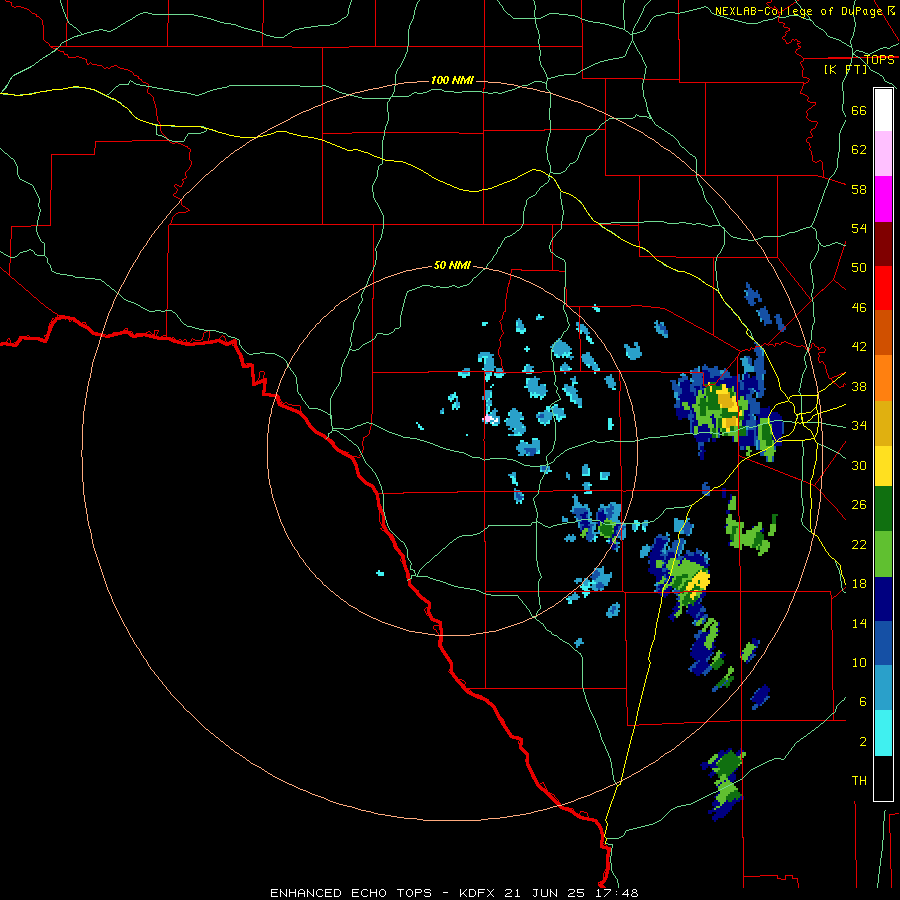Viewport: 900px width, 900px height.
Task: Click the '[K FT]' units label
Action: tap(846, 69)
